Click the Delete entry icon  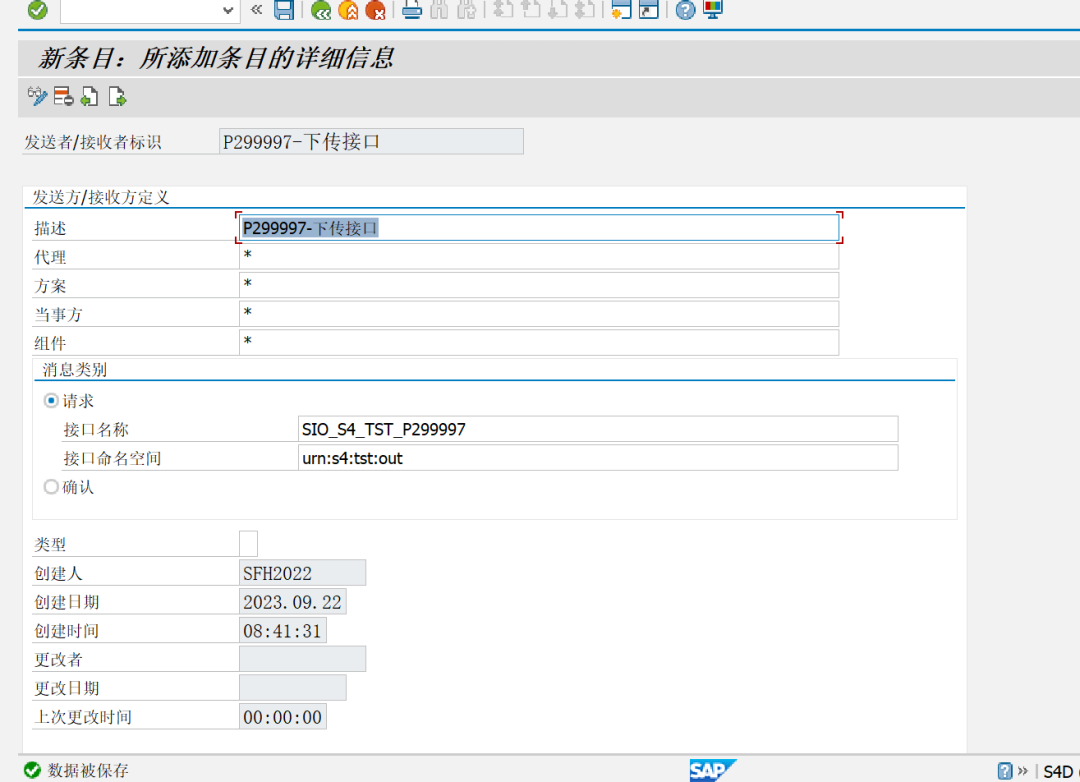pos(63,96)
